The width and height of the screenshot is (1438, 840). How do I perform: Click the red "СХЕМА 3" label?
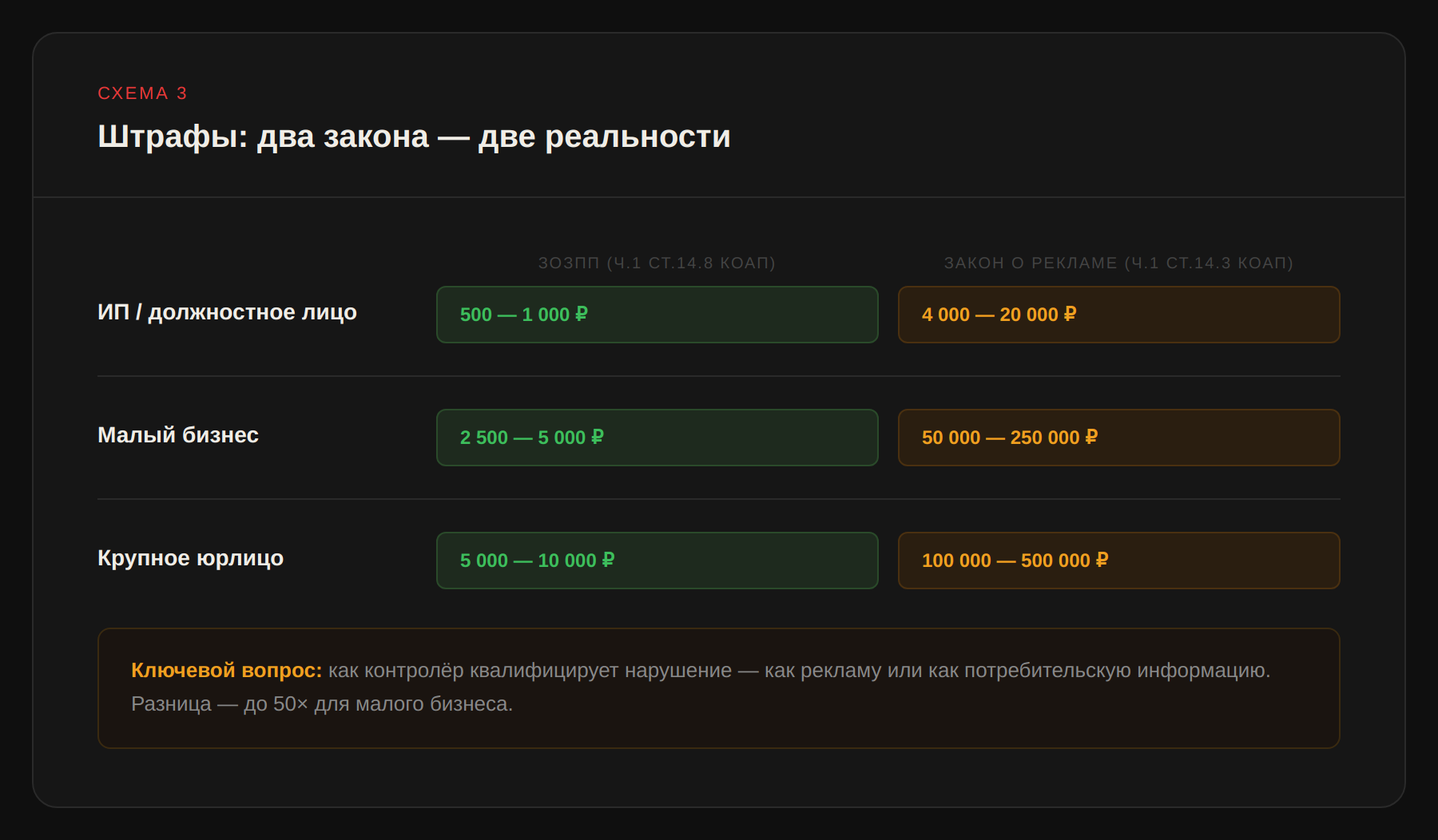pyautogui.click(x=142, y=93)
